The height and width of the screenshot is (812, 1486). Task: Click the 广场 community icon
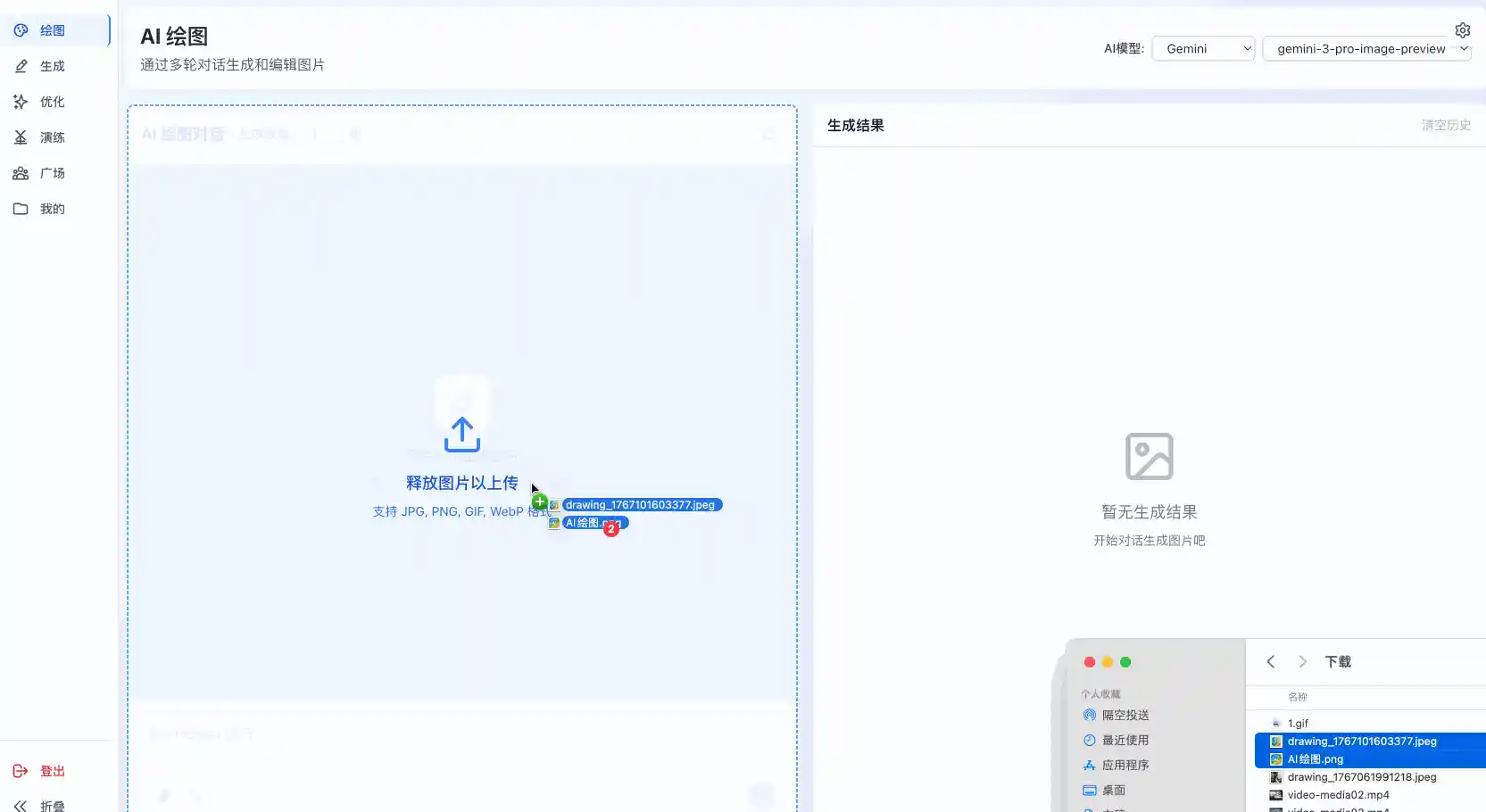pos(21,173)
